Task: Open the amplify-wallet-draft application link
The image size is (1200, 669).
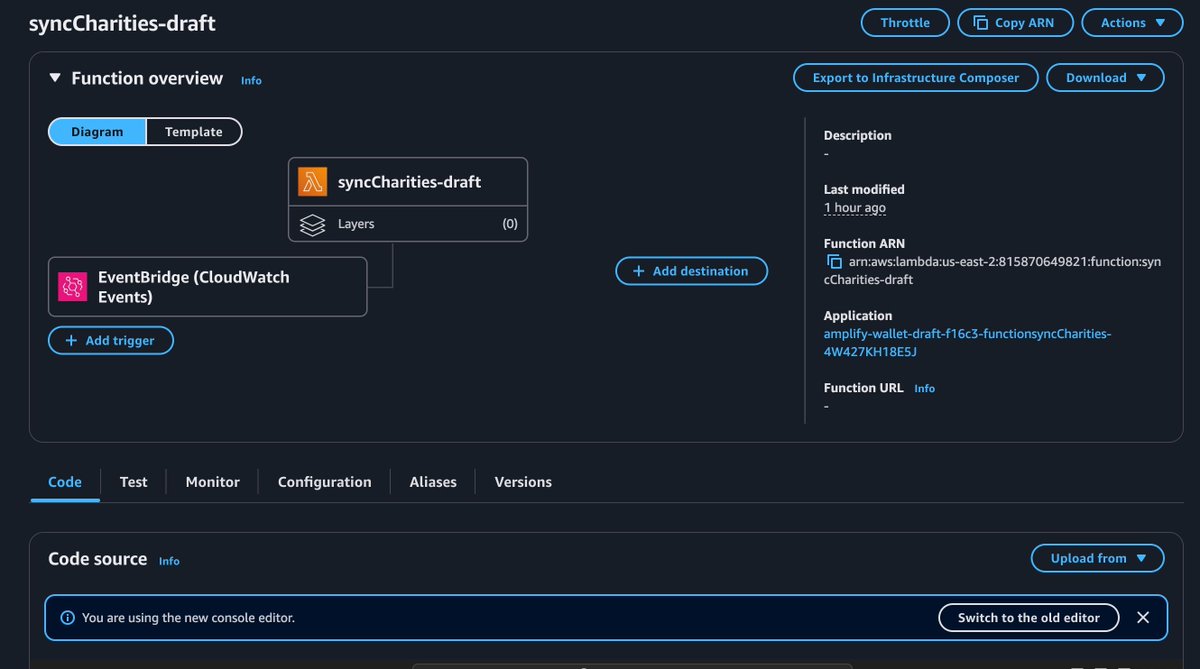Action: click(967, 343)
